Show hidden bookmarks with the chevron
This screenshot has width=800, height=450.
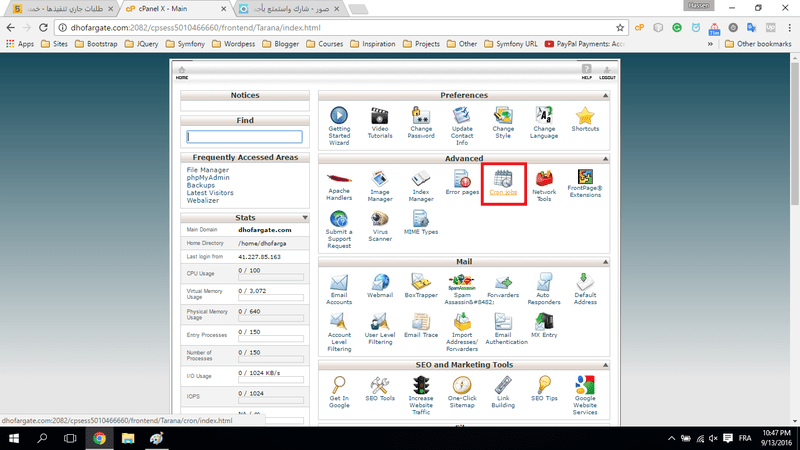pyautogui.click(x=710, y=44)
